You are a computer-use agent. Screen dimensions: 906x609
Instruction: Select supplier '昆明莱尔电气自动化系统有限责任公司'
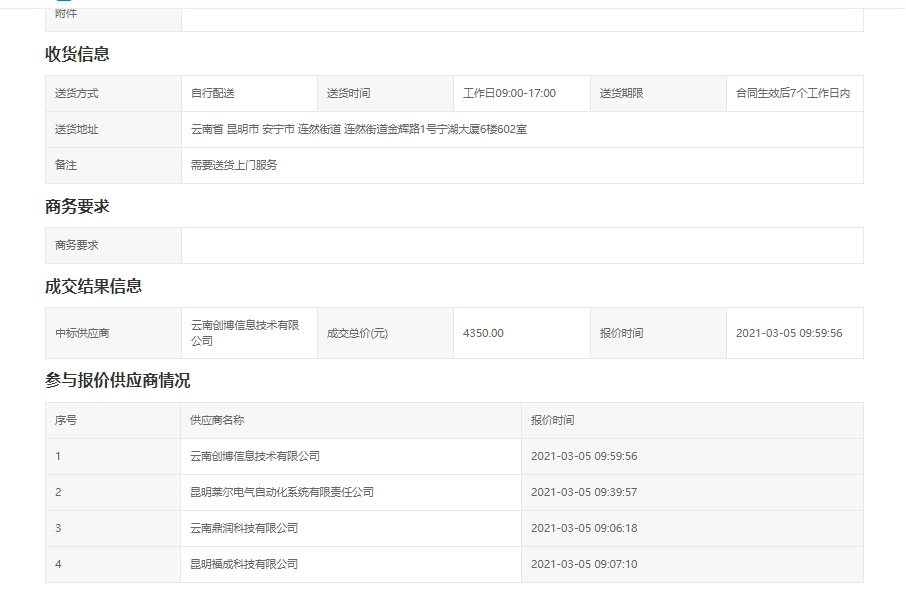coord(282,492)
